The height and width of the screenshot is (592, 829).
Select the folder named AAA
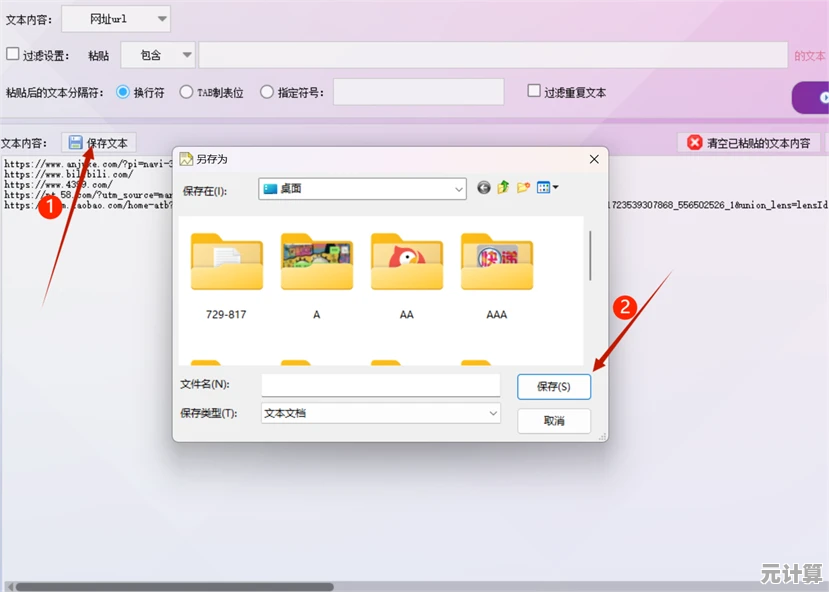tap(496, 276)
